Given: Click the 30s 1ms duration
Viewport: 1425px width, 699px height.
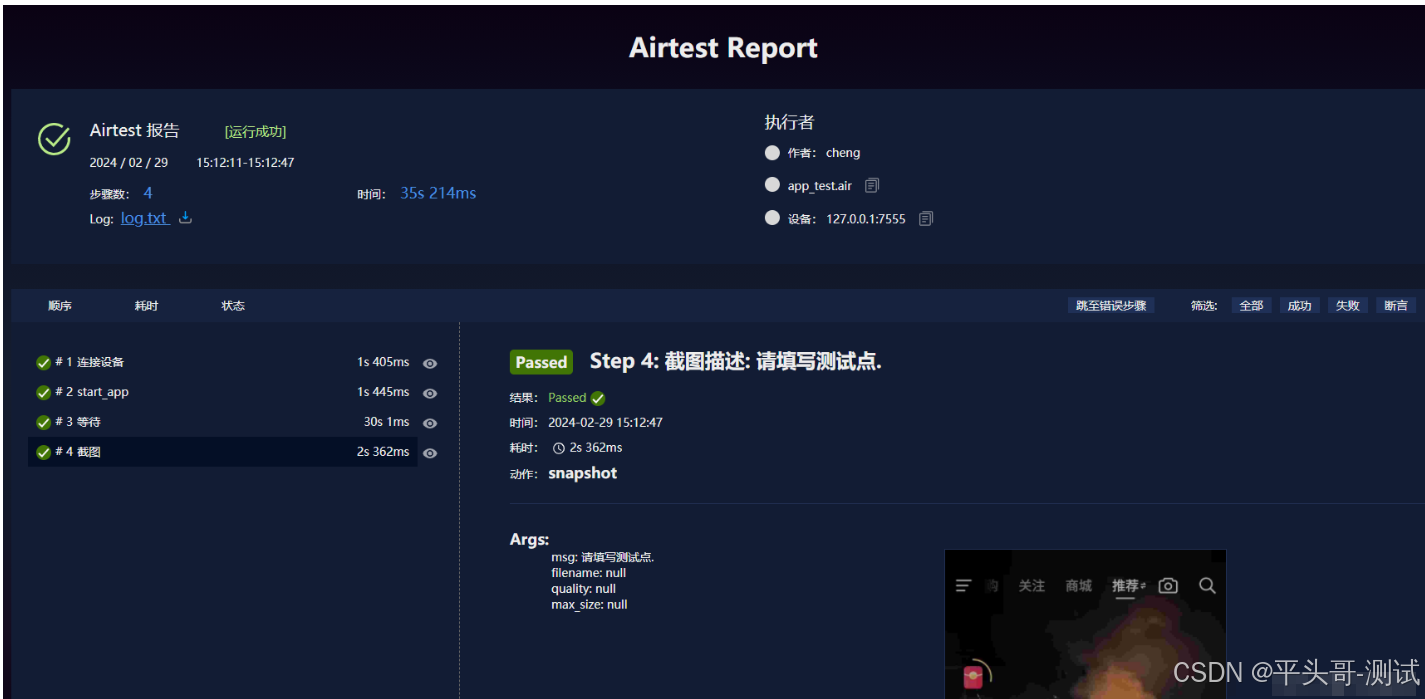Looking at the screenshot, I should [x=386, y=422].
